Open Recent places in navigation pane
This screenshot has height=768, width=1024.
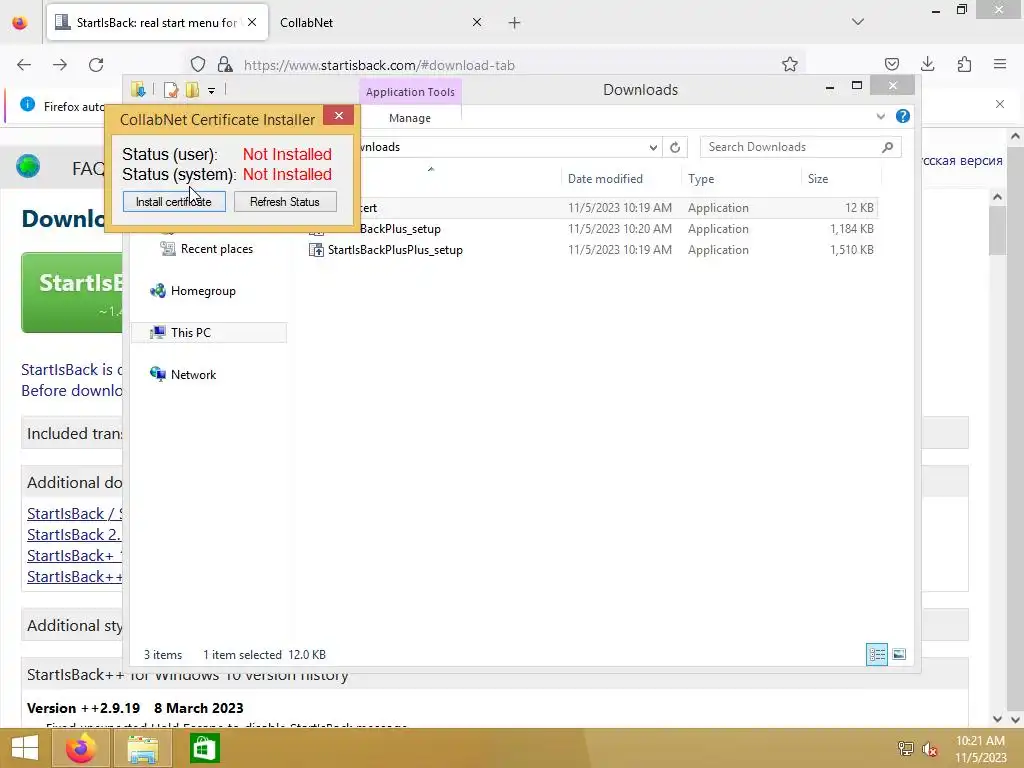(208, 249)
